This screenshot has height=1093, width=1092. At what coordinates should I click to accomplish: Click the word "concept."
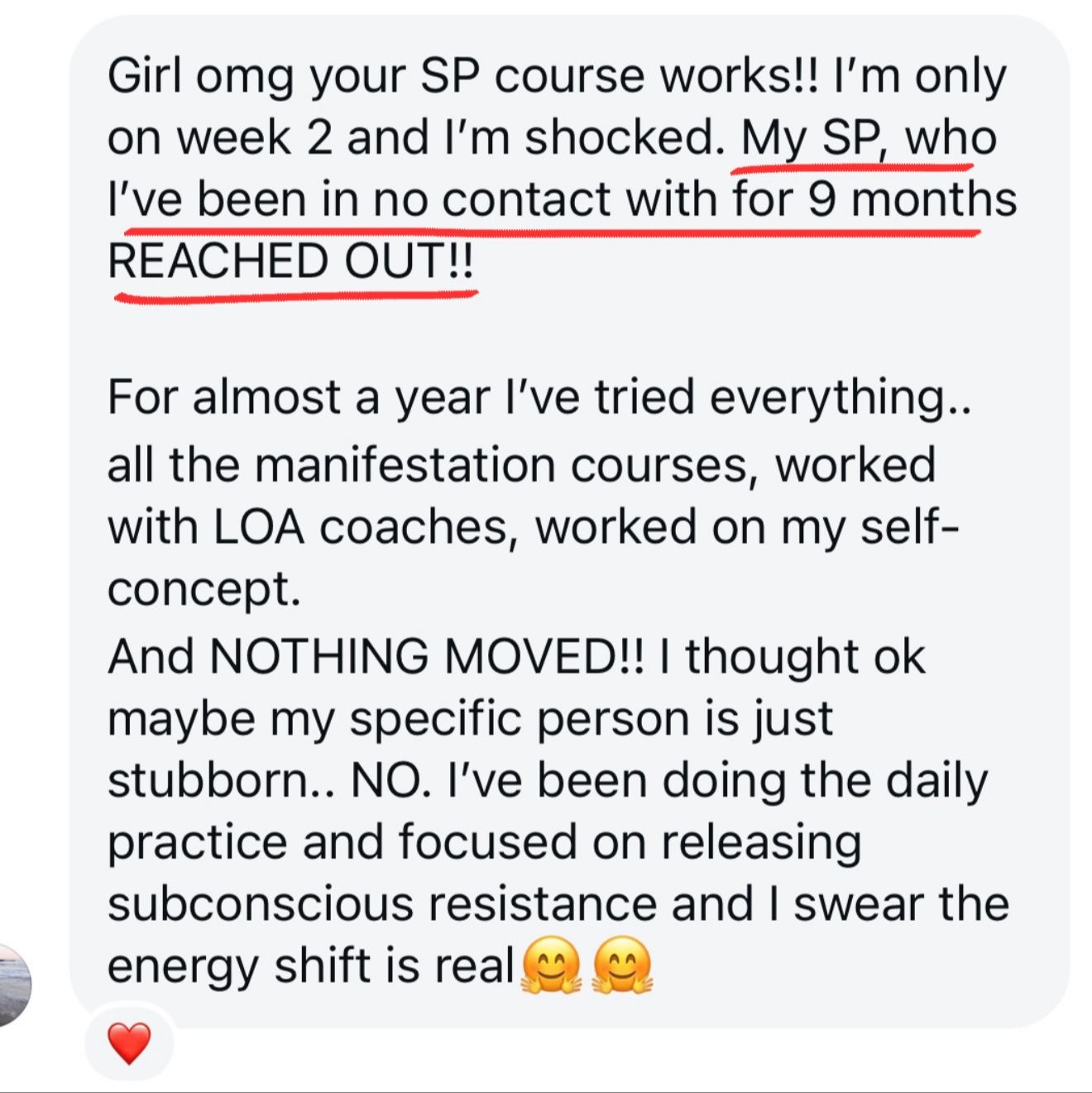[204, 589]
